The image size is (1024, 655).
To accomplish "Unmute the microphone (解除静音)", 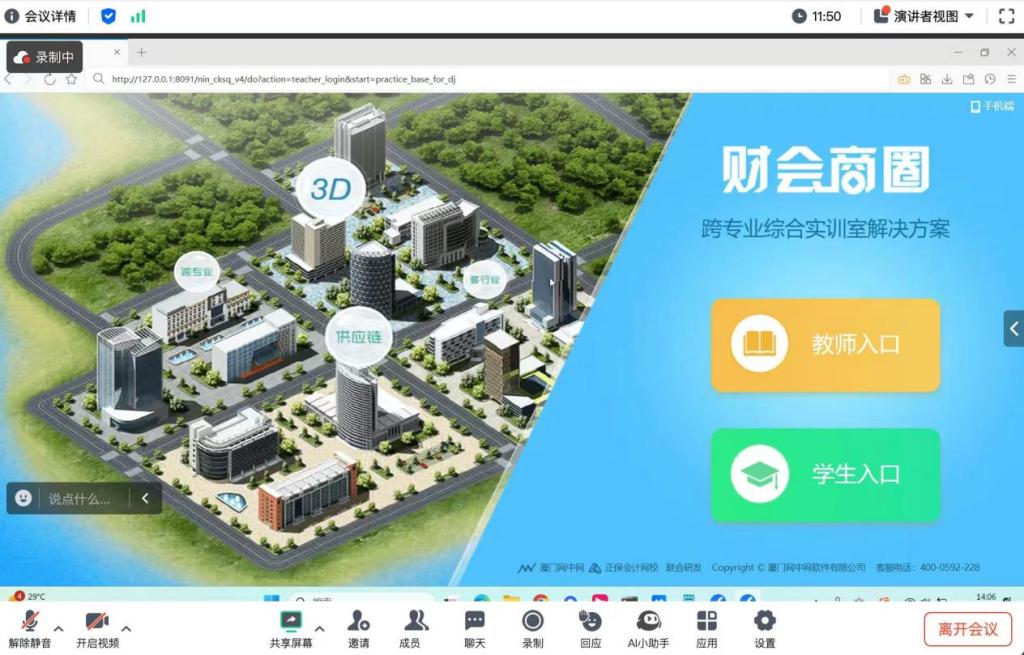I will point(30,628).
